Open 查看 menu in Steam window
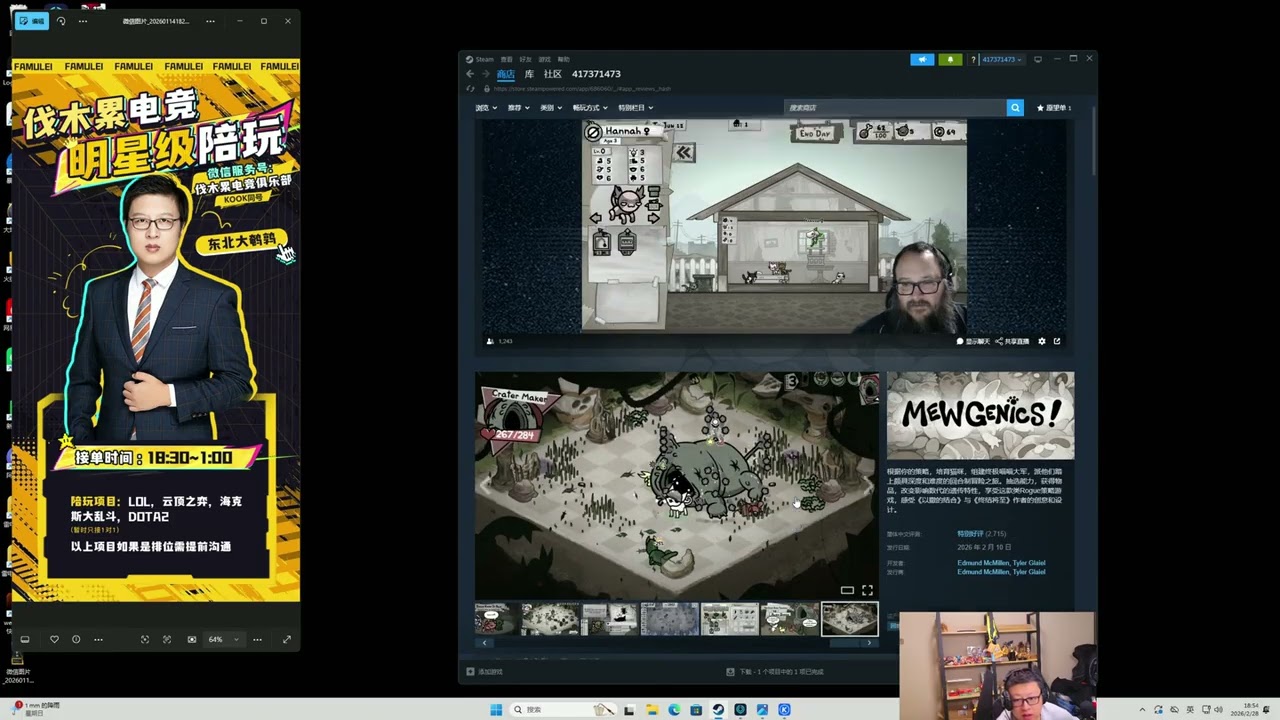The height and width of the screenshot is (720, 1280). point(507,59)
